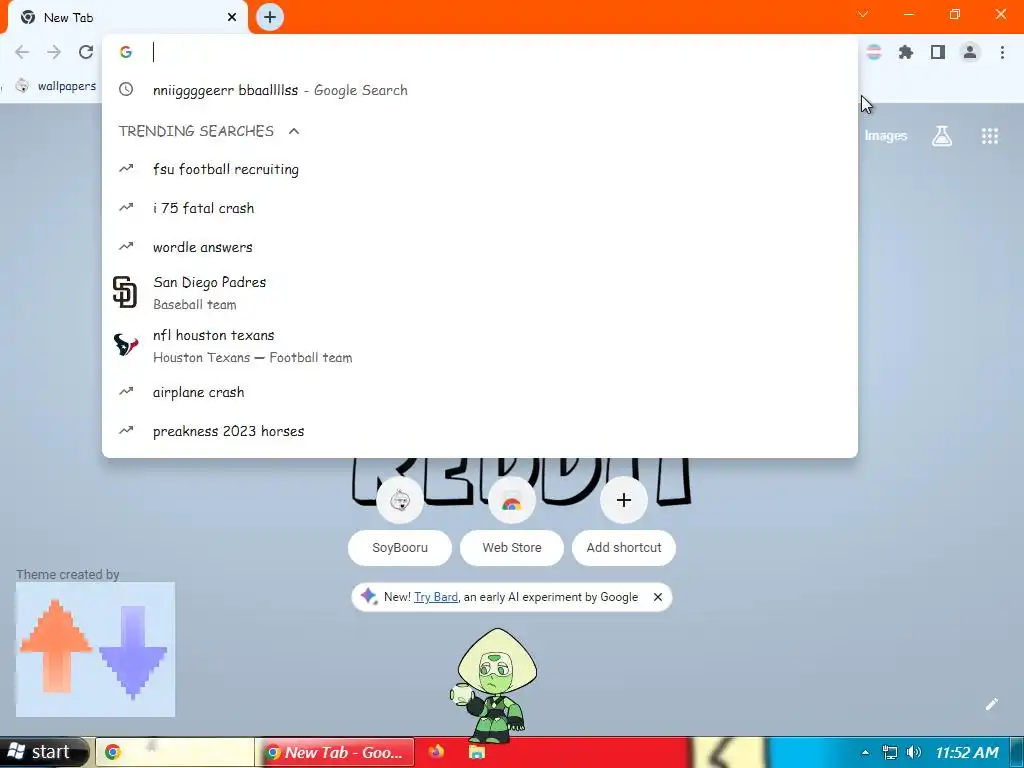Launch Firefox from the taskbar
The image size is (1024, 768).
point(436,752)
